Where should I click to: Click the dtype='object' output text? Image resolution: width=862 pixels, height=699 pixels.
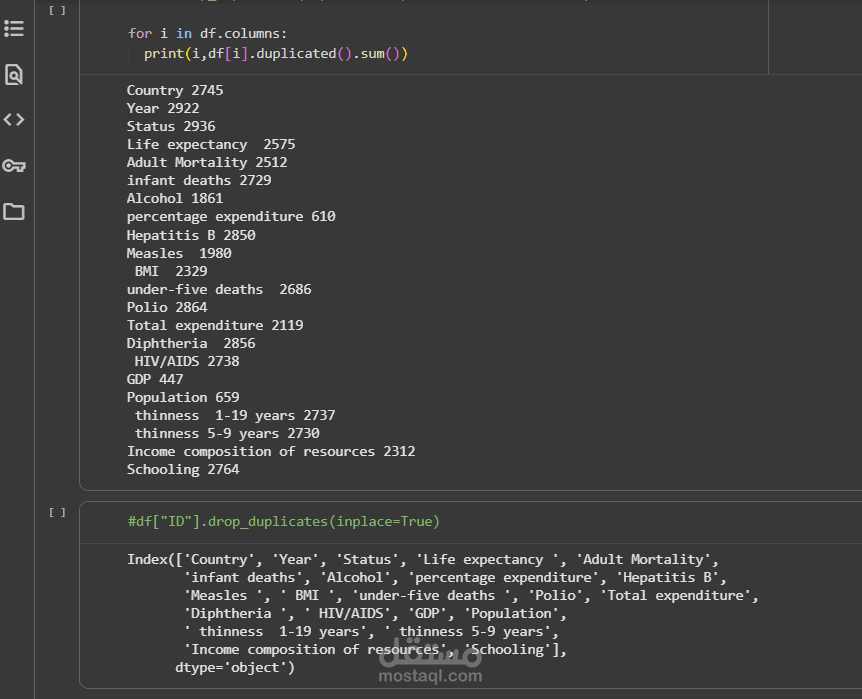[235, 667]
